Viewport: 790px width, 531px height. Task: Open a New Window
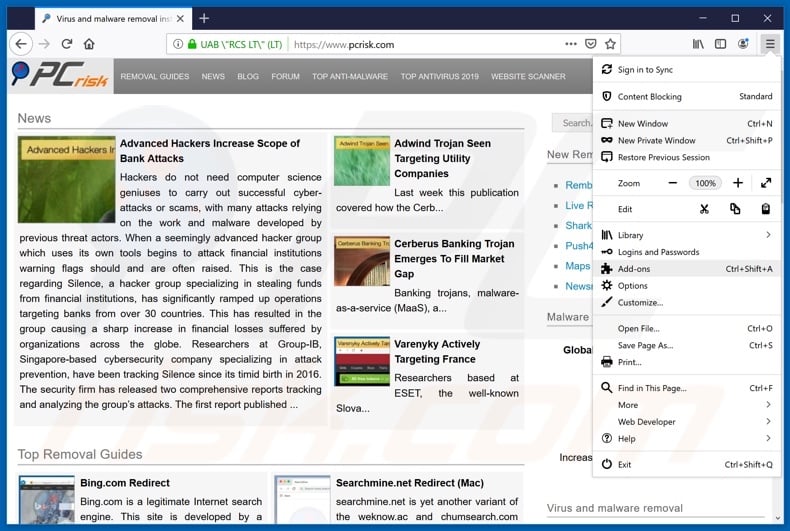[687, 123]
